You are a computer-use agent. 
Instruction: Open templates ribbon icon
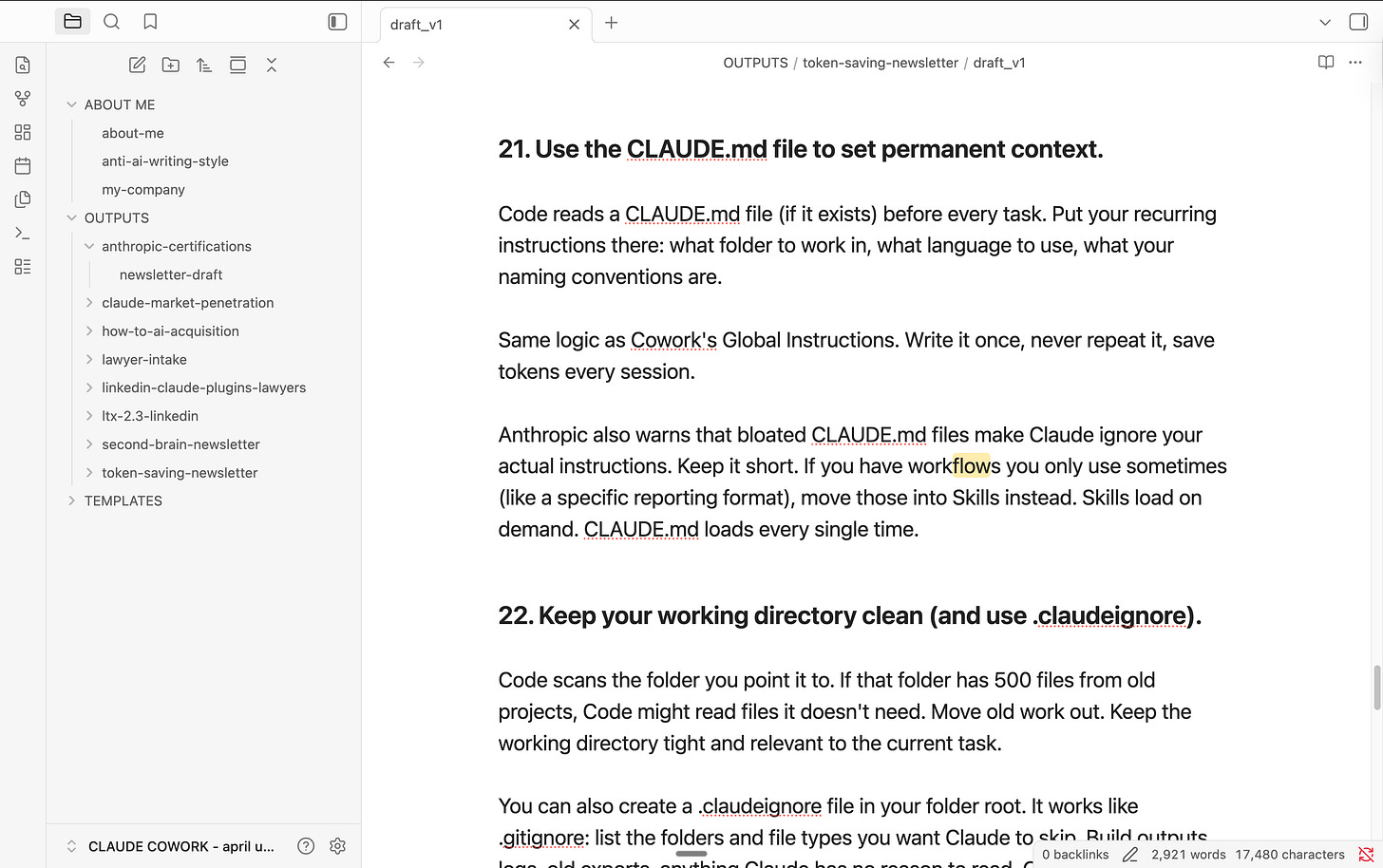(x=23, y=199)
